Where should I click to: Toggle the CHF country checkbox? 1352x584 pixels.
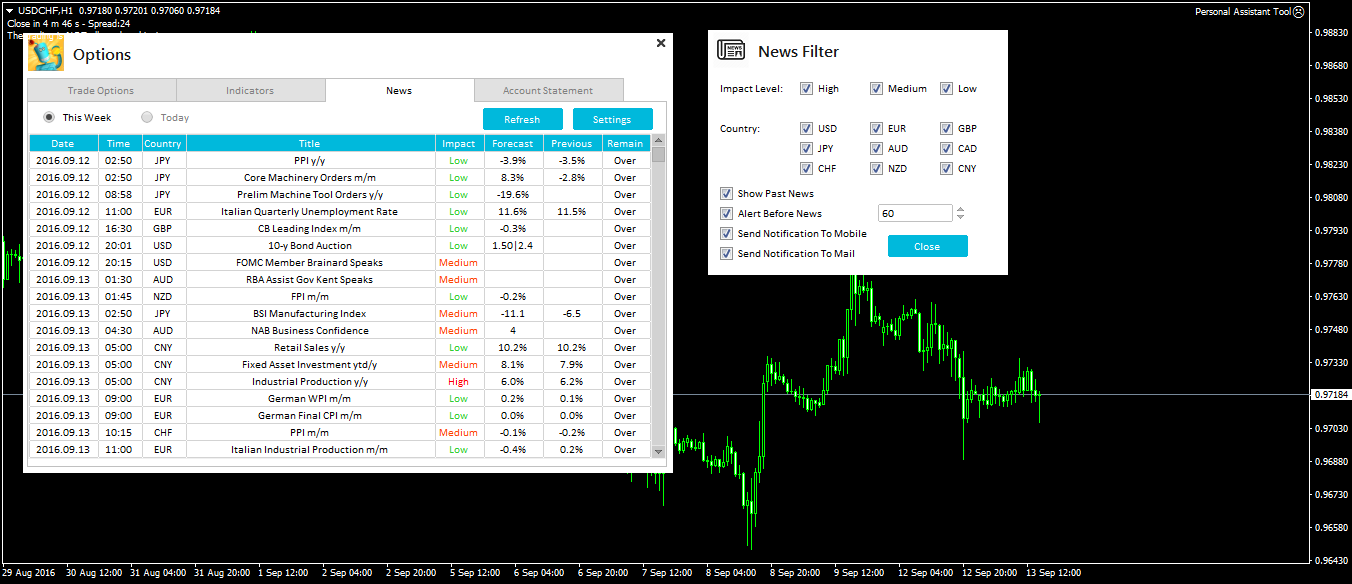pos(806,168)
